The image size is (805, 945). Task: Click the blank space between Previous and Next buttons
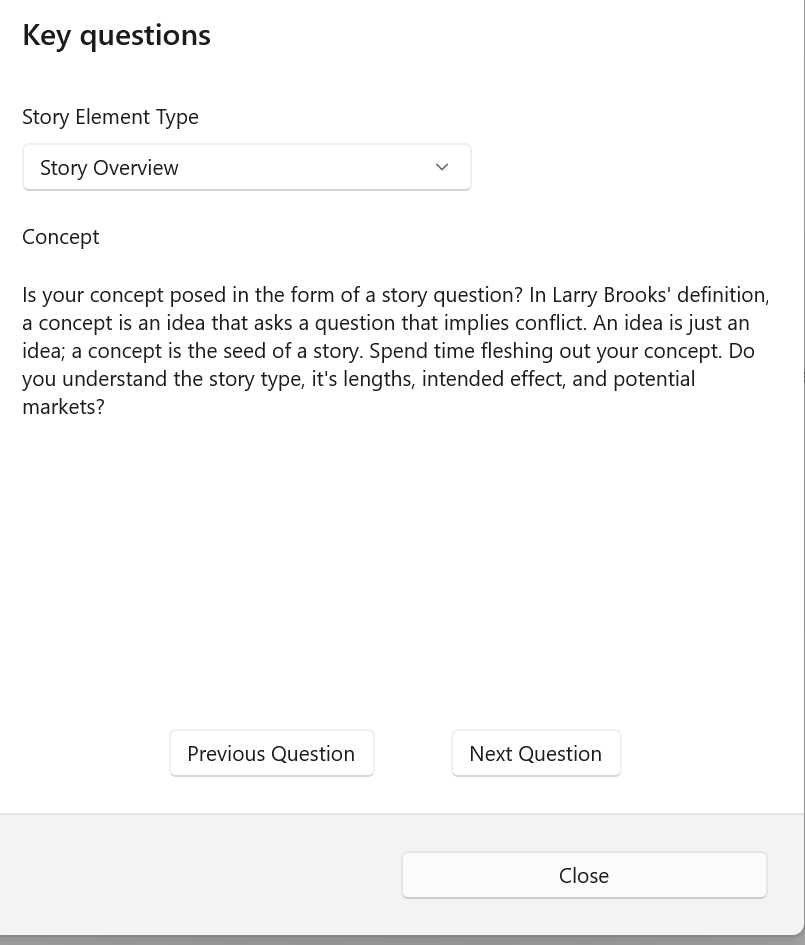[413, 753]
